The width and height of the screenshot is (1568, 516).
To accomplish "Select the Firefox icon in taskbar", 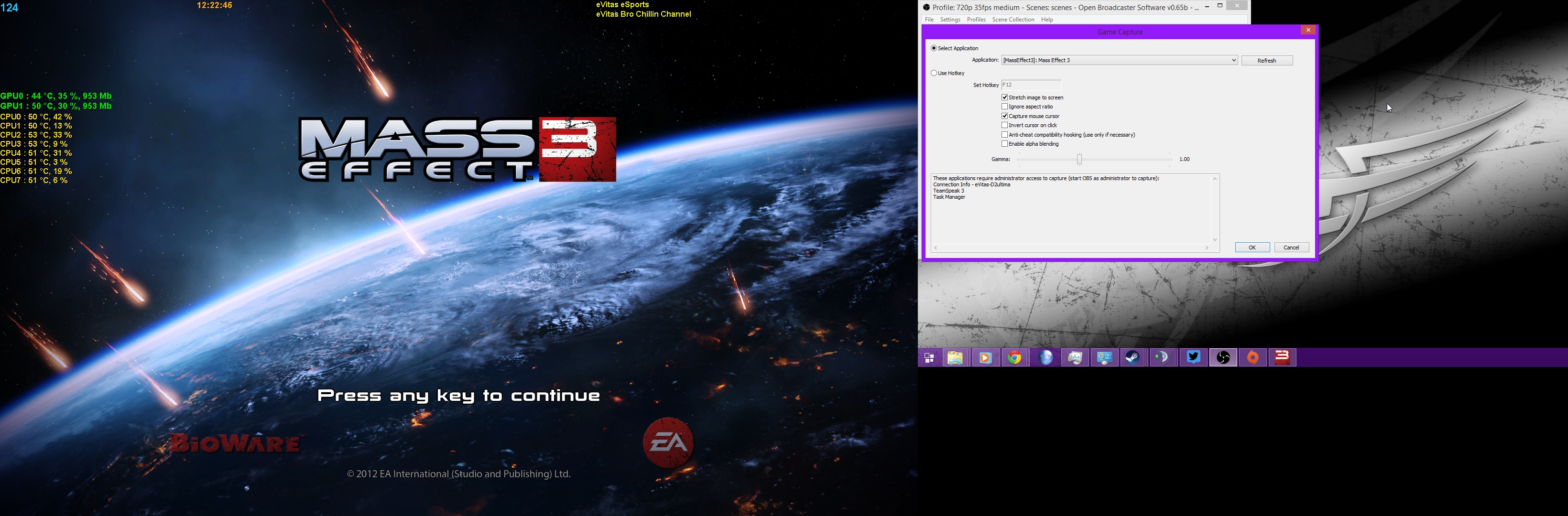I will point(1045,357).
